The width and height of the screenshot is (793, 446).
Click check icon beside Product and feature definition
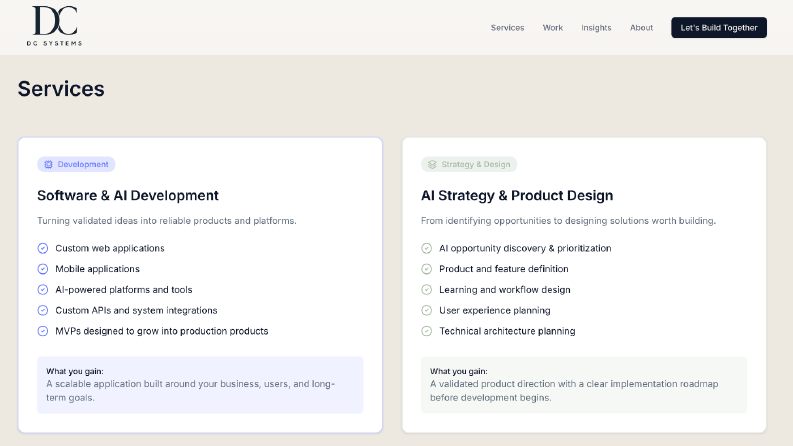(x=427, y=269)
